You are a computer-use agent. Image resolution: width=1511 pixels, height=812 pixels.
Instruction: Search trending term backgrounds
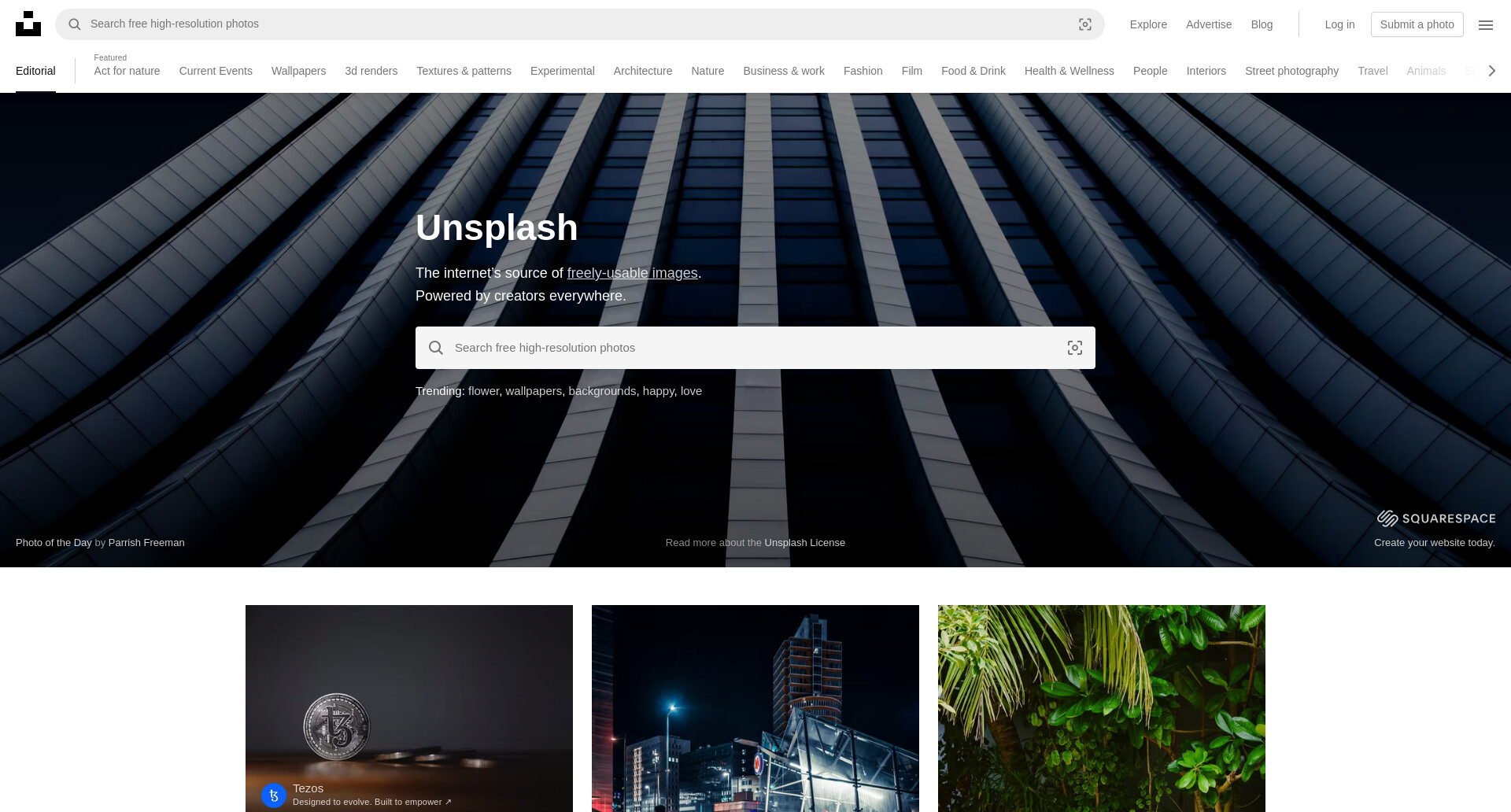pyautogui.click(x=602, y=391)
